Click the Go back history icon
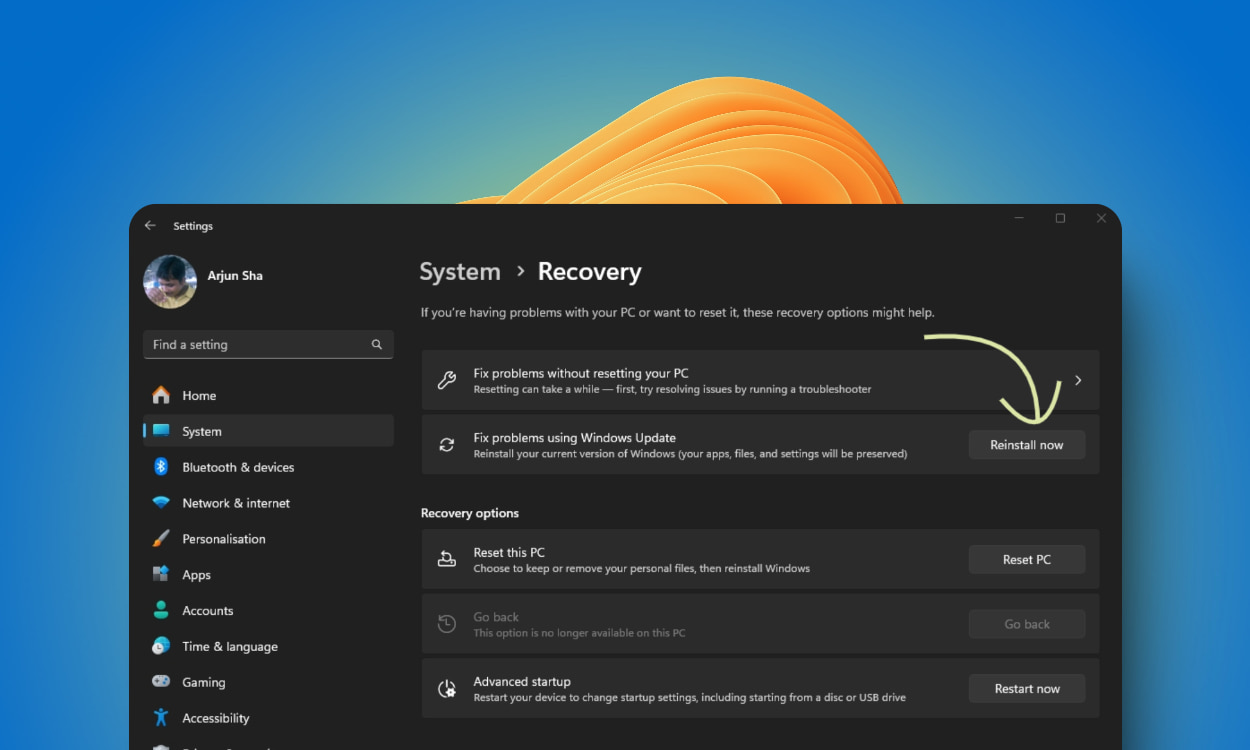This screenshot has width=1250, height=750. coord(447,624)
